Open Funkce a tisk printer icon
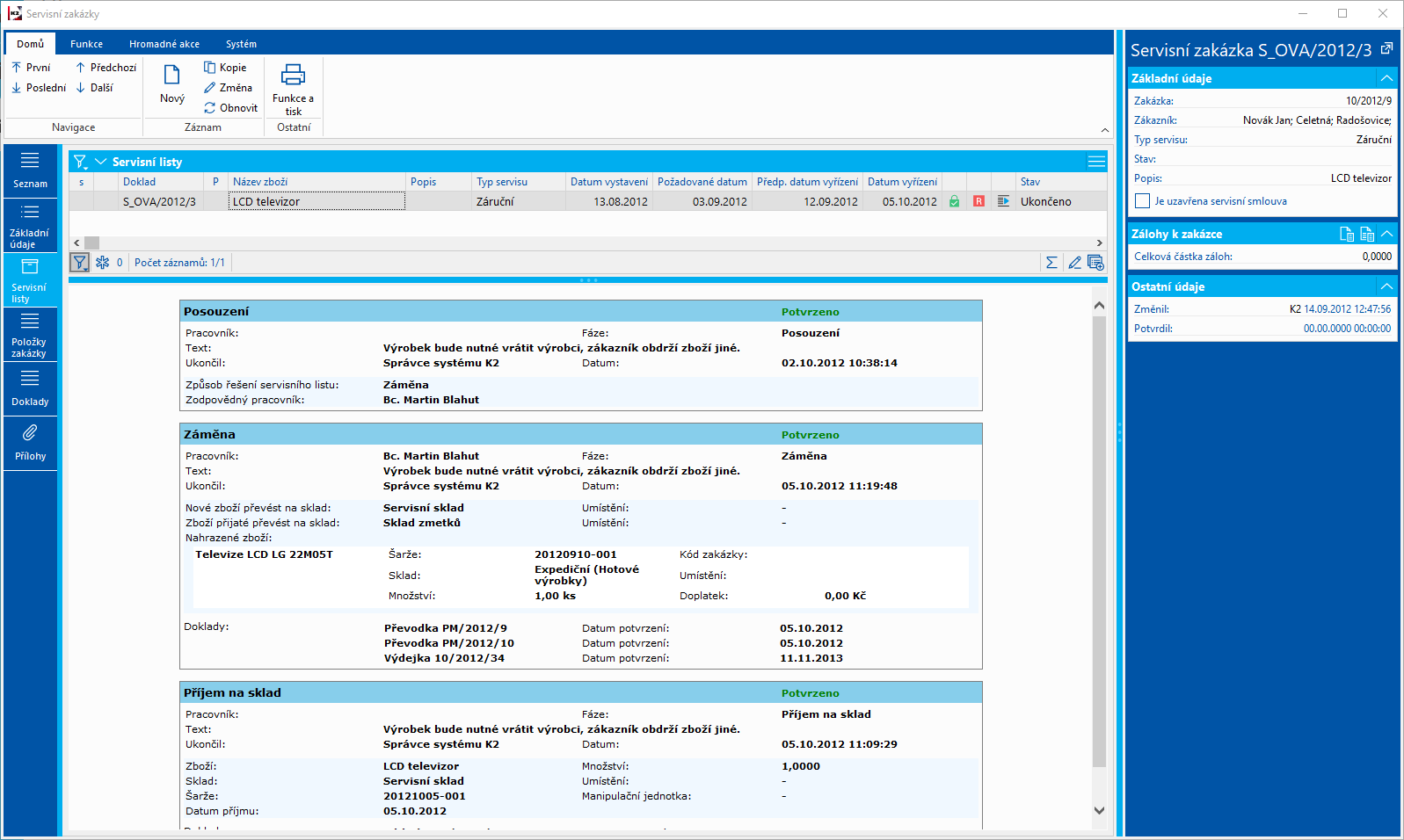 293,76
